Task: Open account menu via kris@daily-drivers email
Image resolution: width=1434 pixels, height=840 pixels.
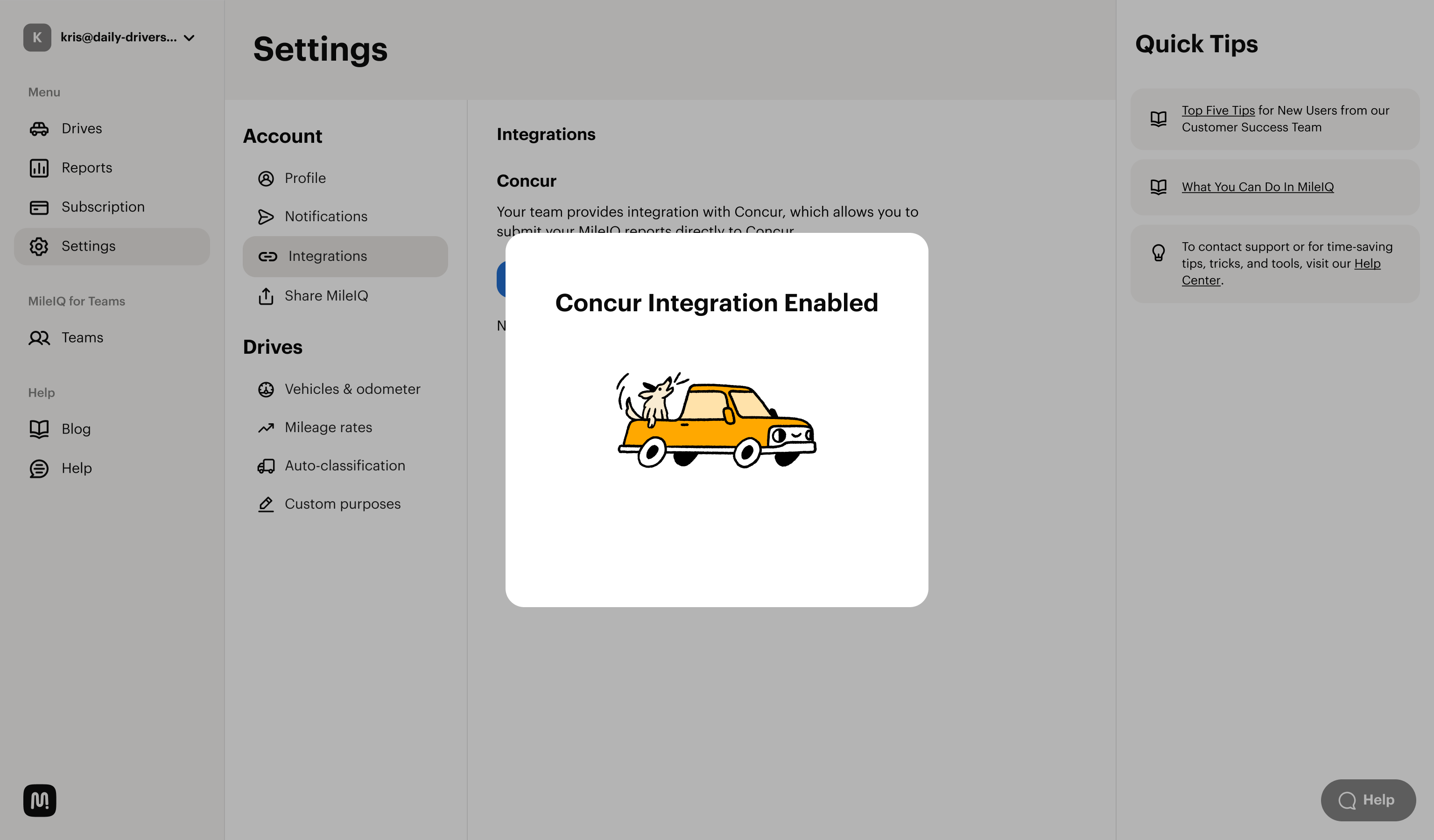Action: (119, 37)
